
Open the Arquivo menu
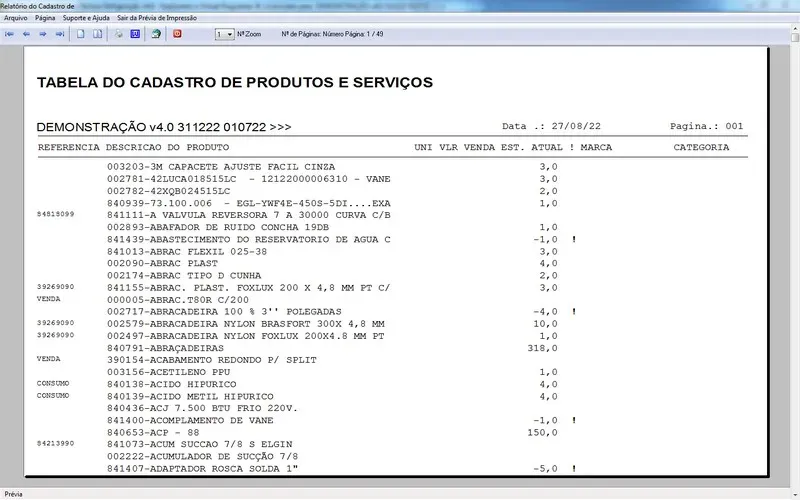[x=16, y=19]
